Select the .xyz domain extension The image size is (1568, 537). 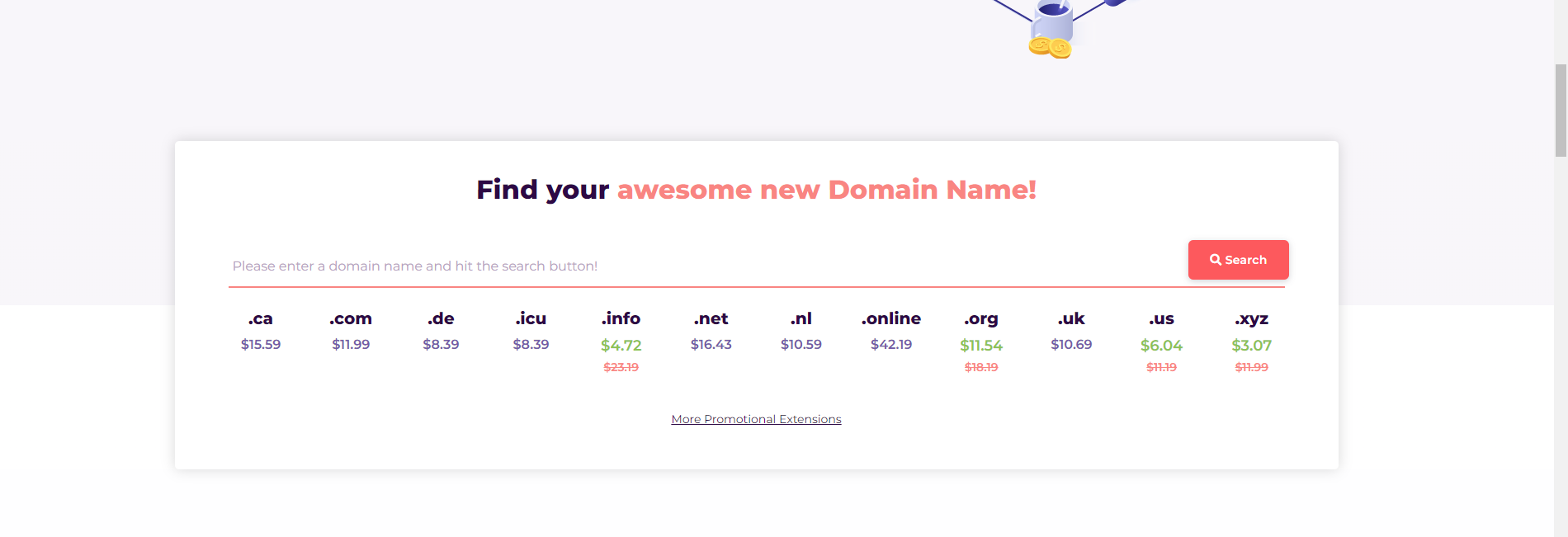tap(1251, 319)
